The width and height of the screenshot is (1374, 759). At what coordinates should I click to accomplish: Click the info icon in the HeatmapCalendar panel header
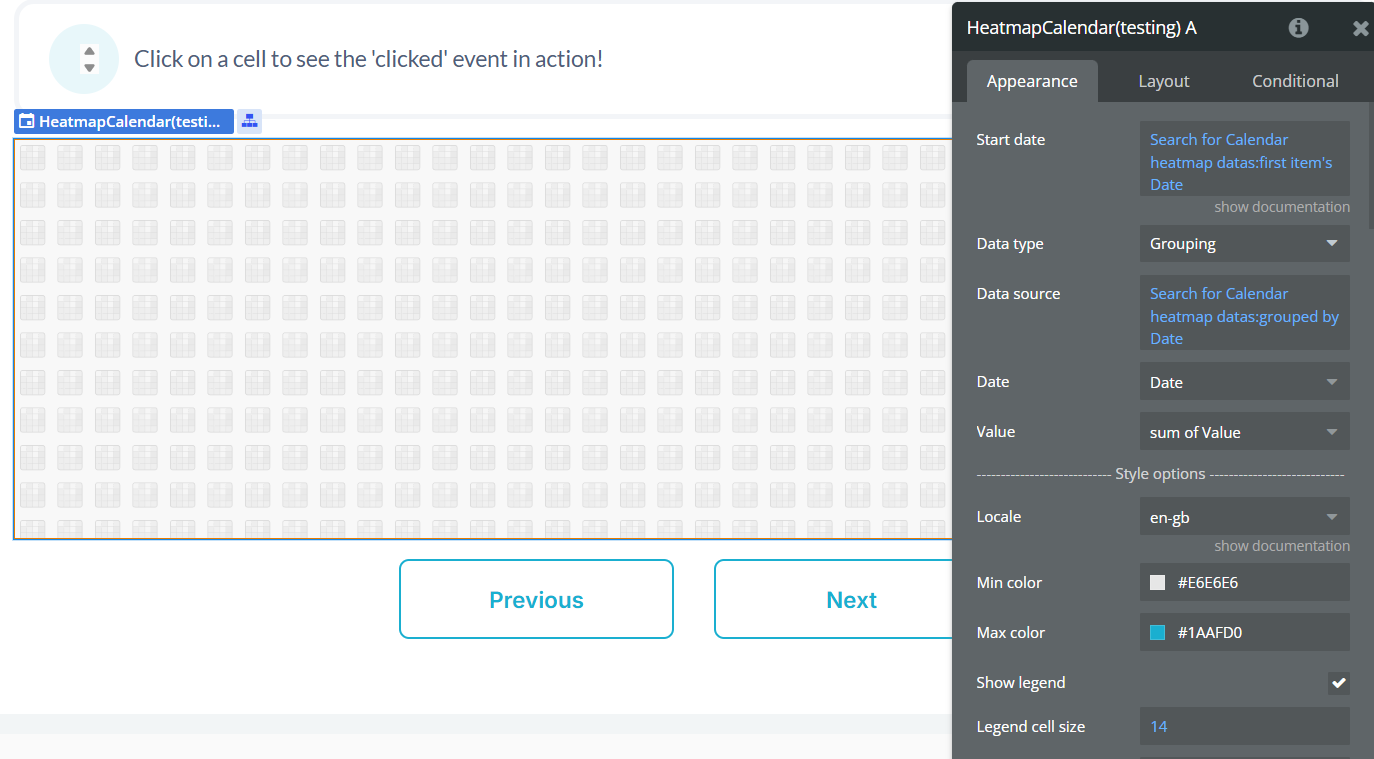1298,28
